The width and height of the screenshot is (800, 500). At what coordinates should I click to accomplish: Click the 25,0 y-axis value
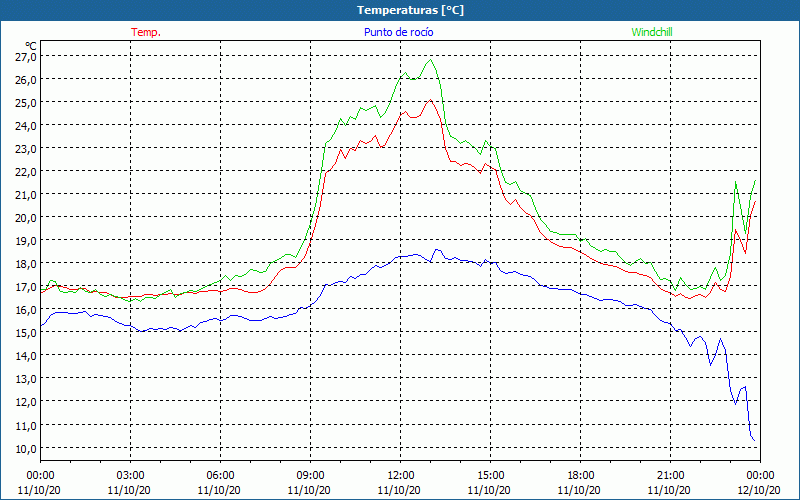click(x=26, y=103)
